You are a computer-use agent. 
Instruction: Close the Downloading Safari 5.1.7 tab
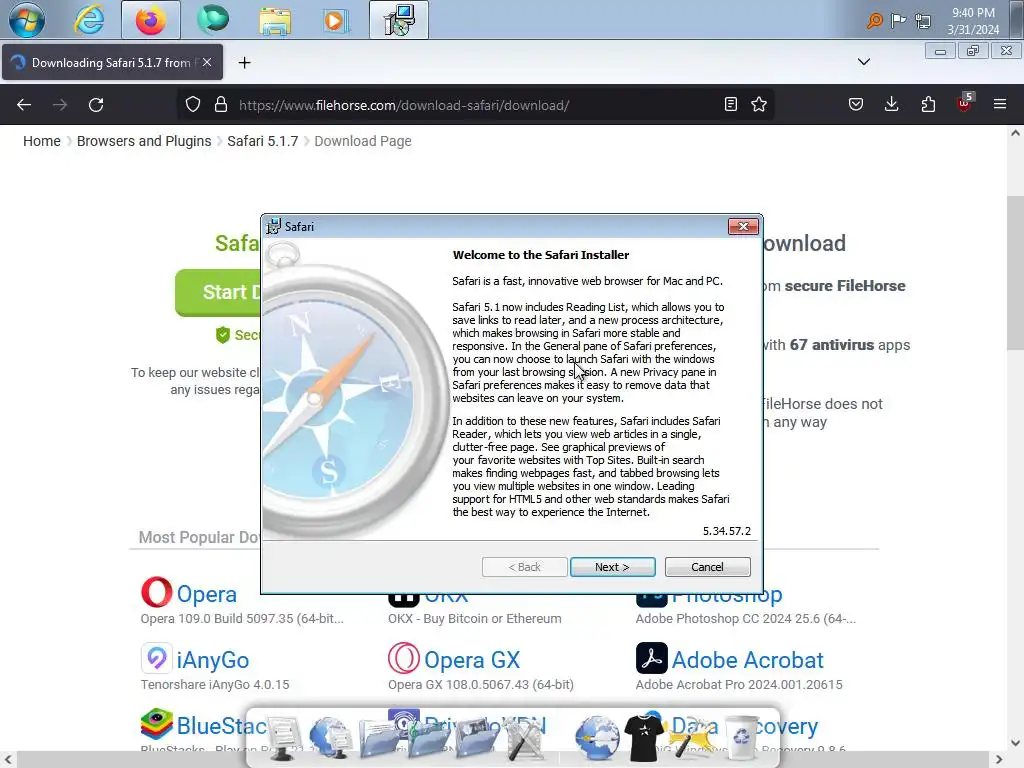click(x=207, y=62)
